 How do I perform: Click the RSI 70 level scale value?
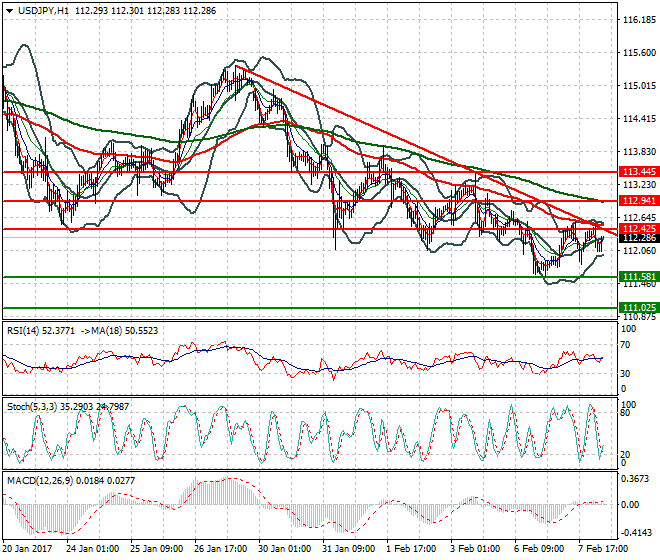click(625, 345)
